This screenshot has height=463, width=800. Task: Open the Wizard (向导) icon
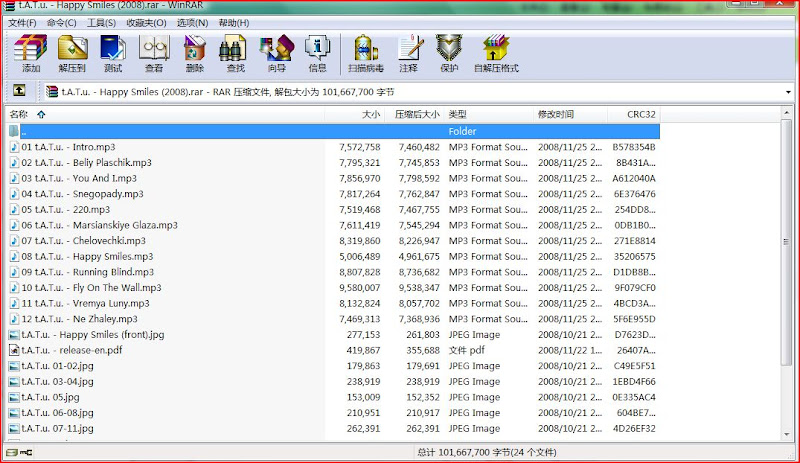click(277, 53)
